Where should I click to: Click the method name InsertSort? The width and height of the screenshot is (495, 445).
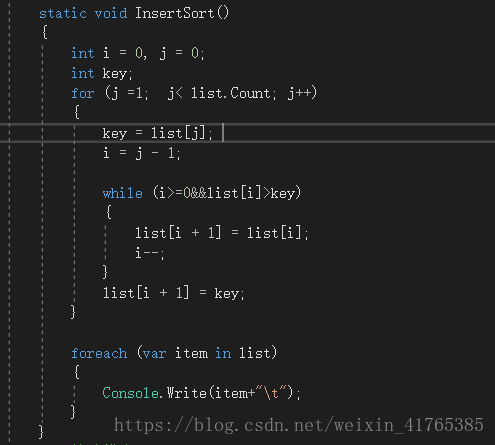click(175, 14)
